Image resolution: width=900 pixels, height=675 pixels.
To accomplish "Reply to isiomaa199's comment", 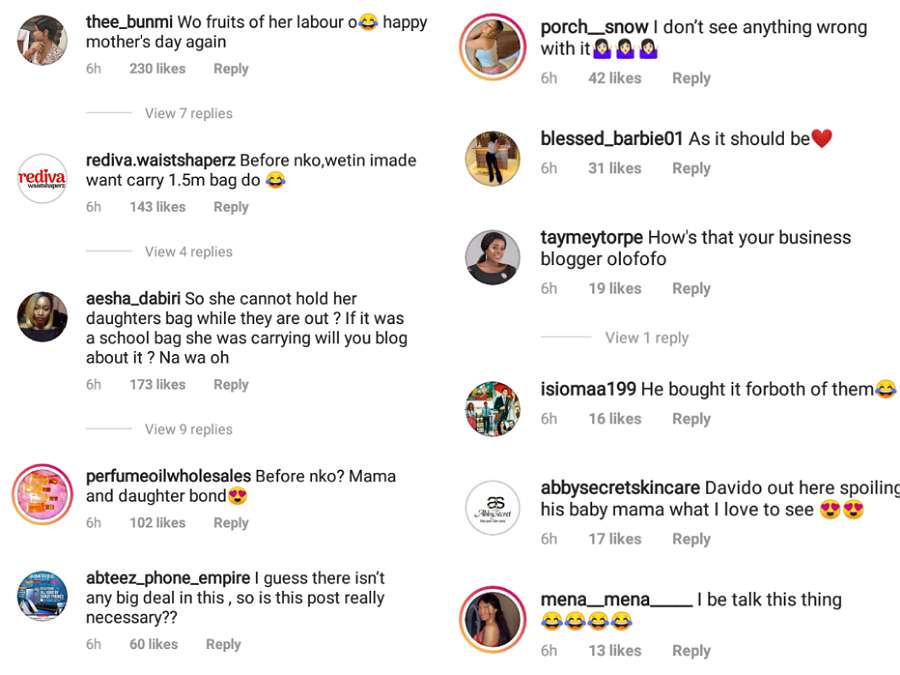I will [691, 419].
